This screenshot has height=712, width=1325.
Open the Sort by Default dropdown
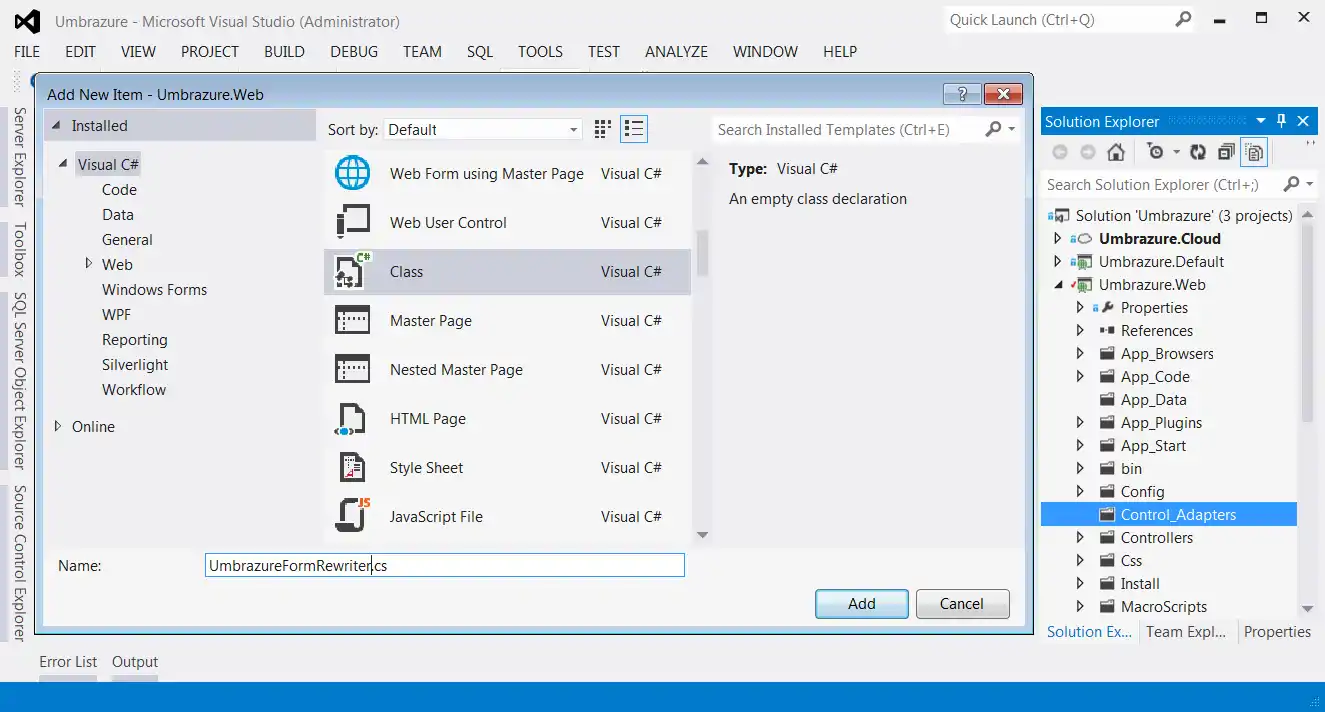tap(483, 129)
